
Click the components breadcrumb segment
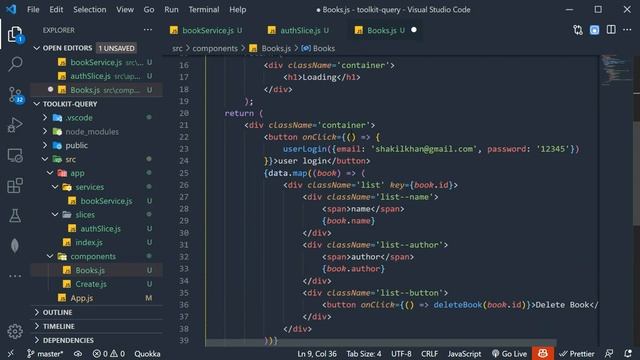pyautogui.click(x=215, y=48)
